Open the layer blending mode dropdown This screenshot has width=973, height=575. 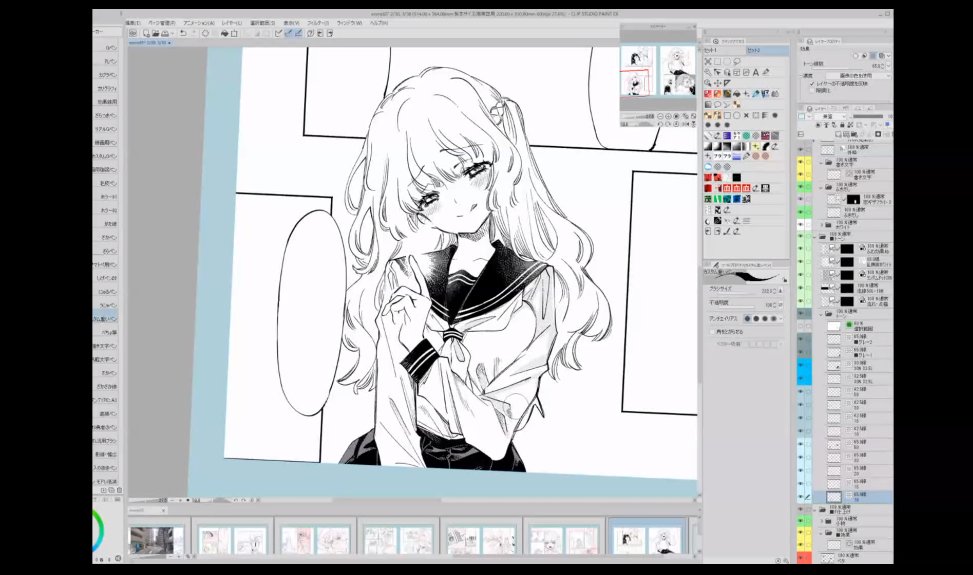click(x=830, y=116)
